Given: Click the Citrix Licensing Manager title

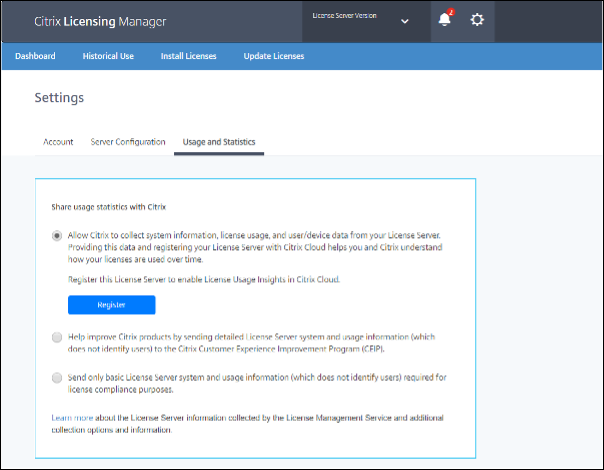Looking at the screenshot, I should [100, 21].
